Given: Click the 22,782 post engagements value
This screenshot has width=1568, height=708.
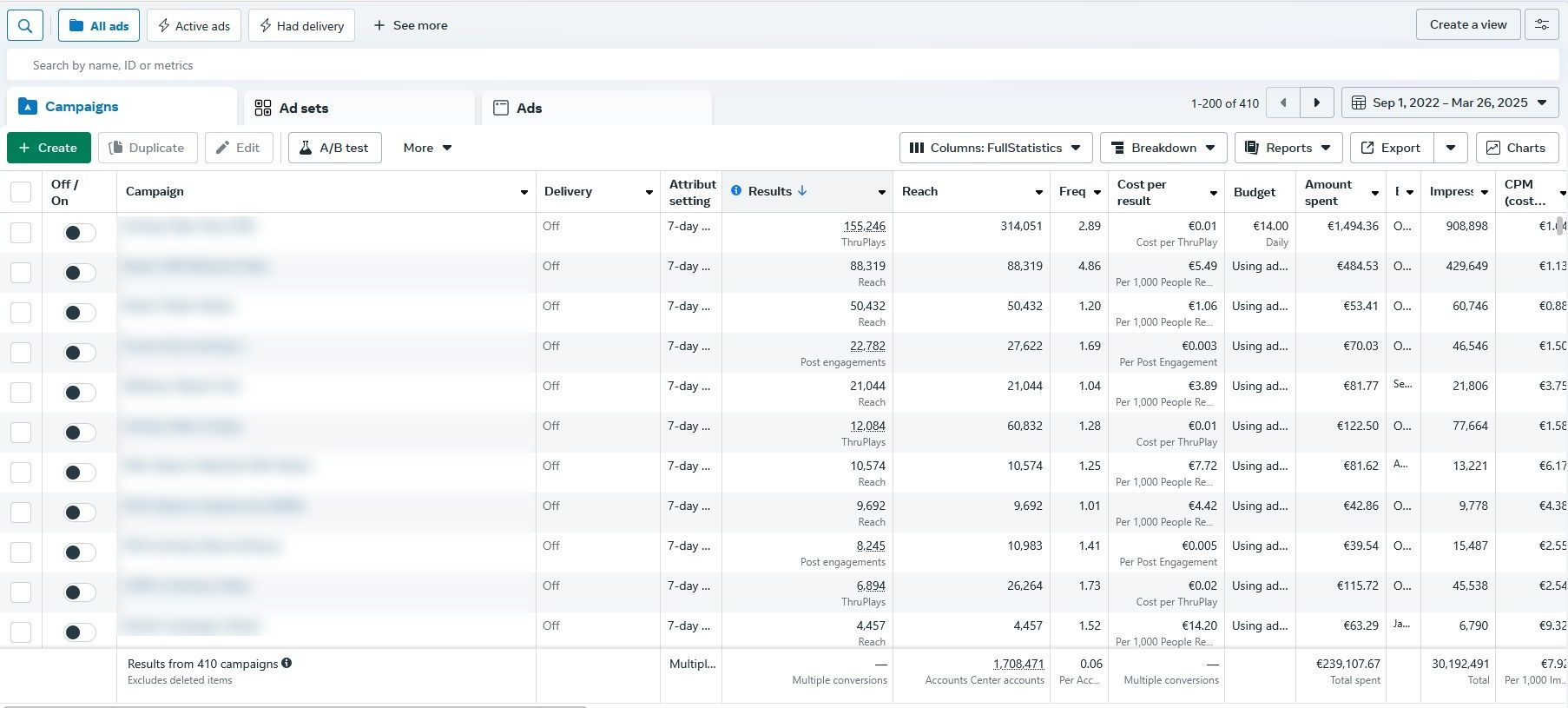Looking at the screenshot, I should point(867,346).
